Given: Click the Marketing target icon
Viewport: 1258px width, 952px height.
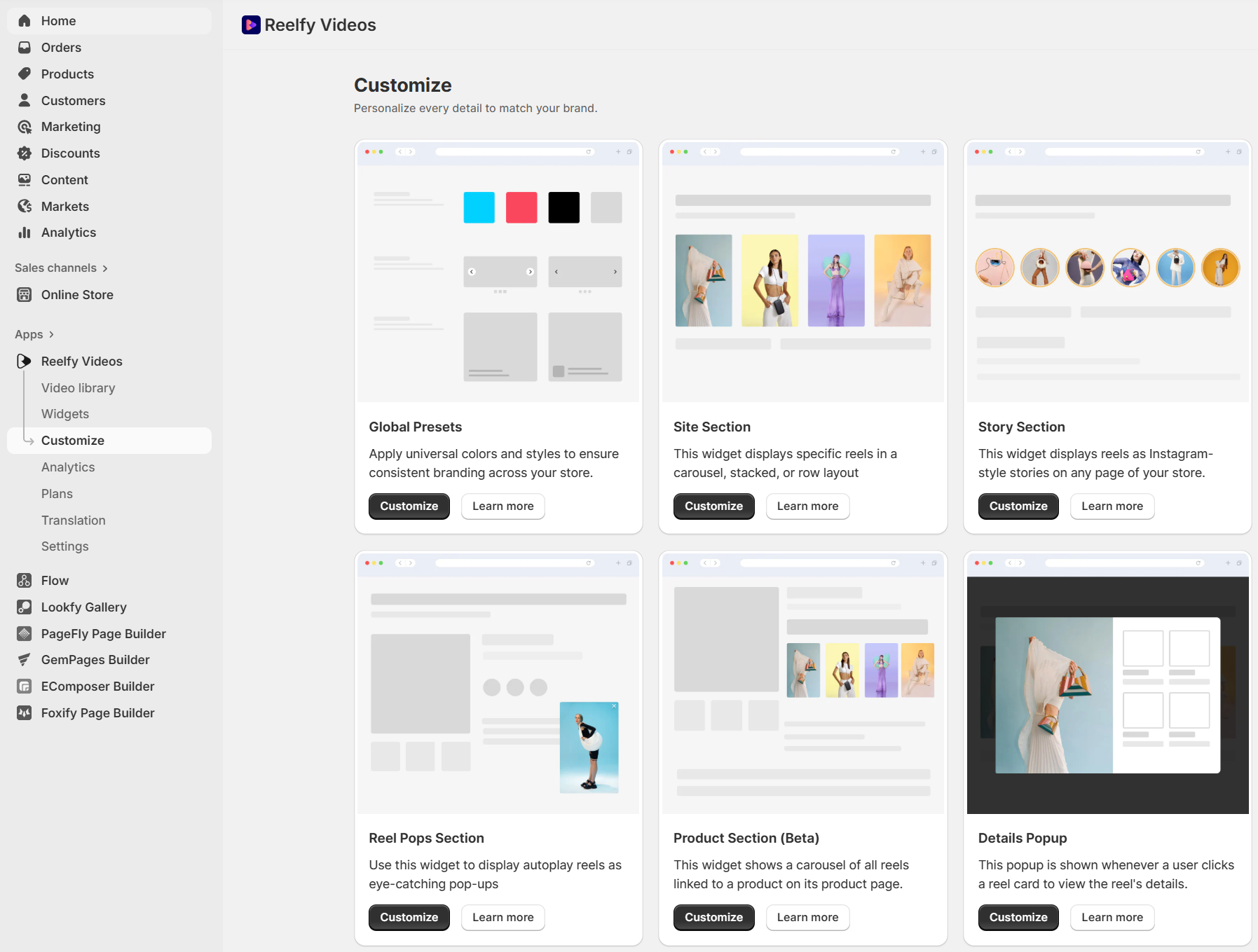Looking at the screenshot, I should point(25,127).
